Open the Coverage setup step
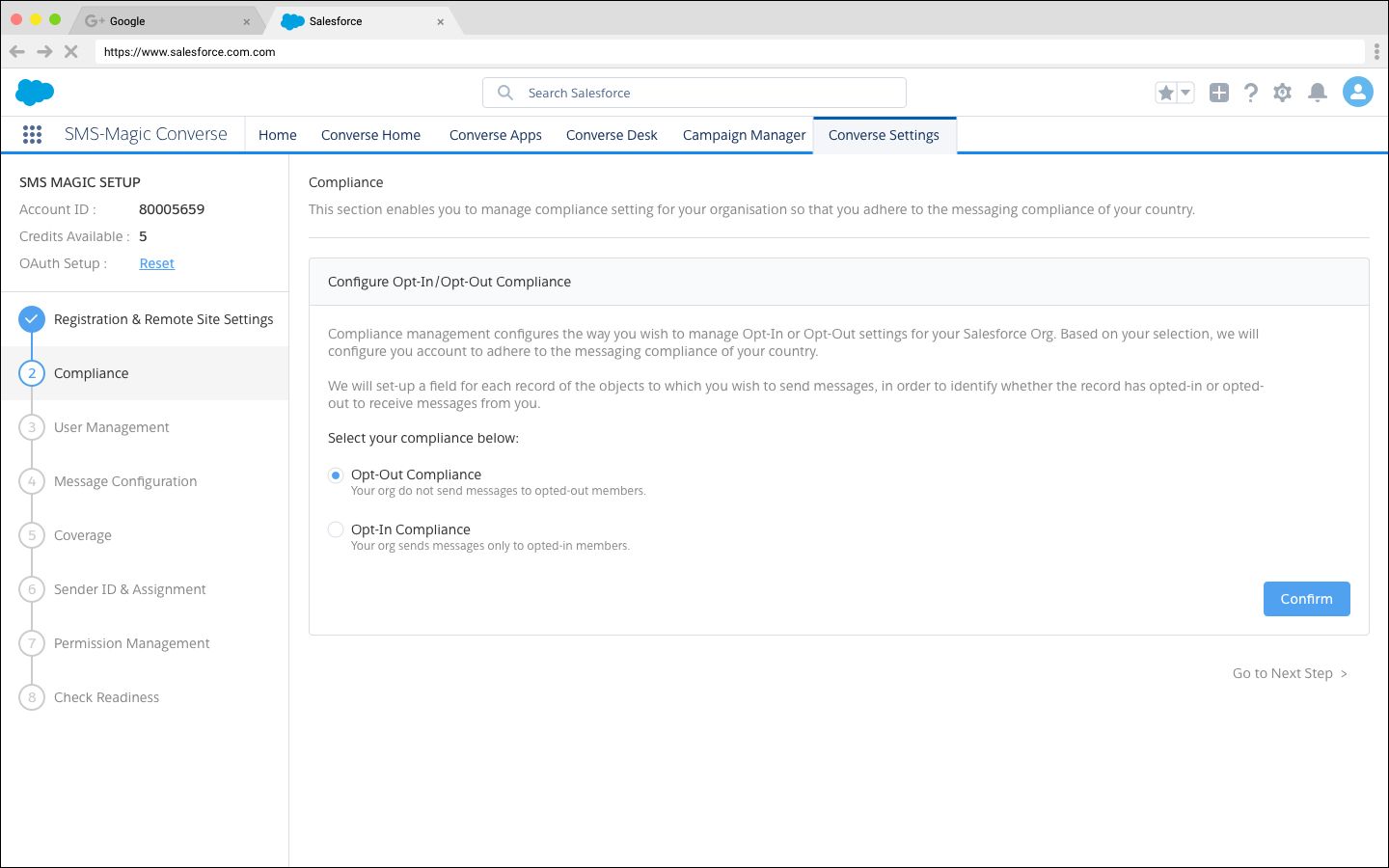Image resolution: width=1389 pixels, height=868 pixels. pyautogui.click(x=83, y=535)
